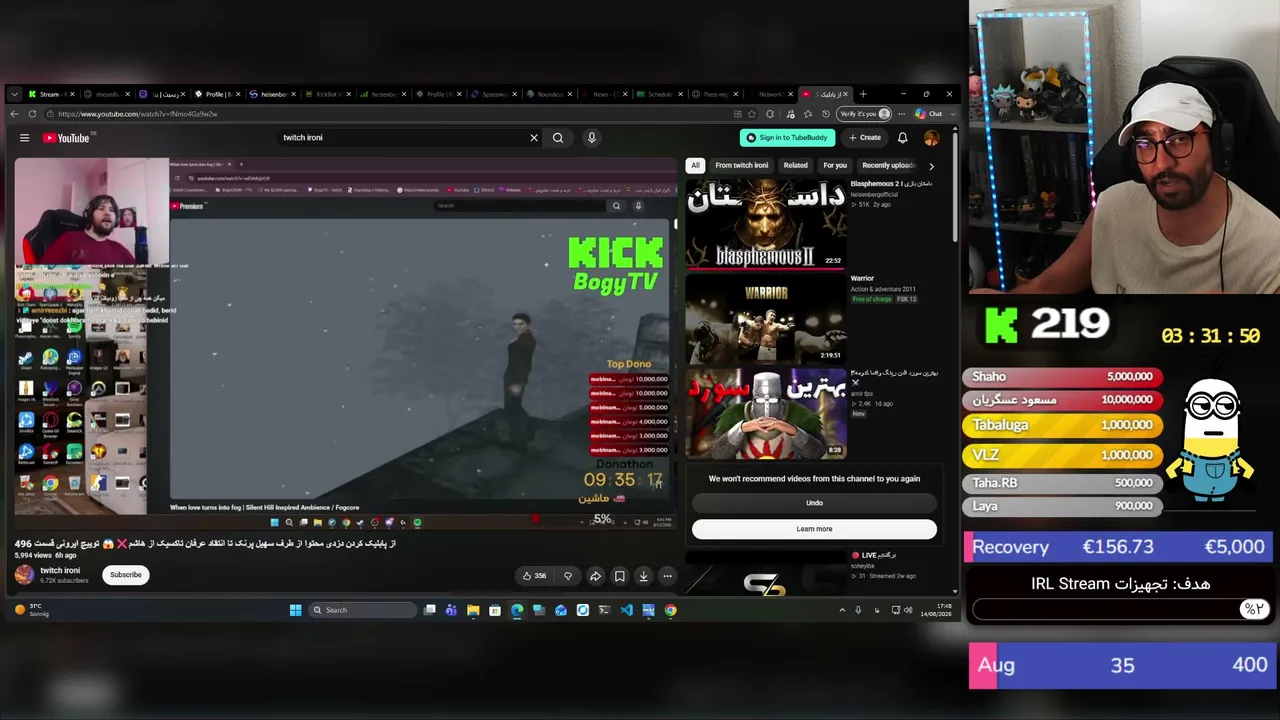Open the live video by soheylbk

click(766, 573)
